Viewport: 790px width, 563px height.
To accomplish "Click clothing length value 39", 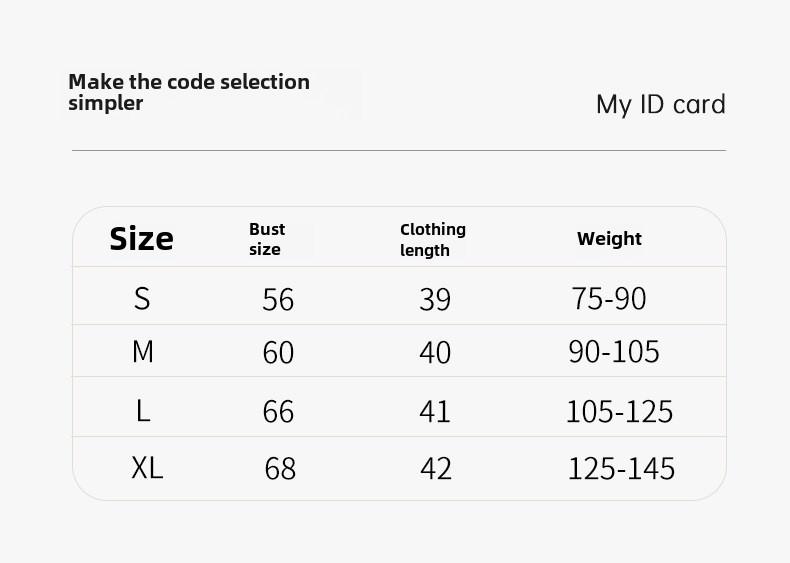I will [435, 299].
